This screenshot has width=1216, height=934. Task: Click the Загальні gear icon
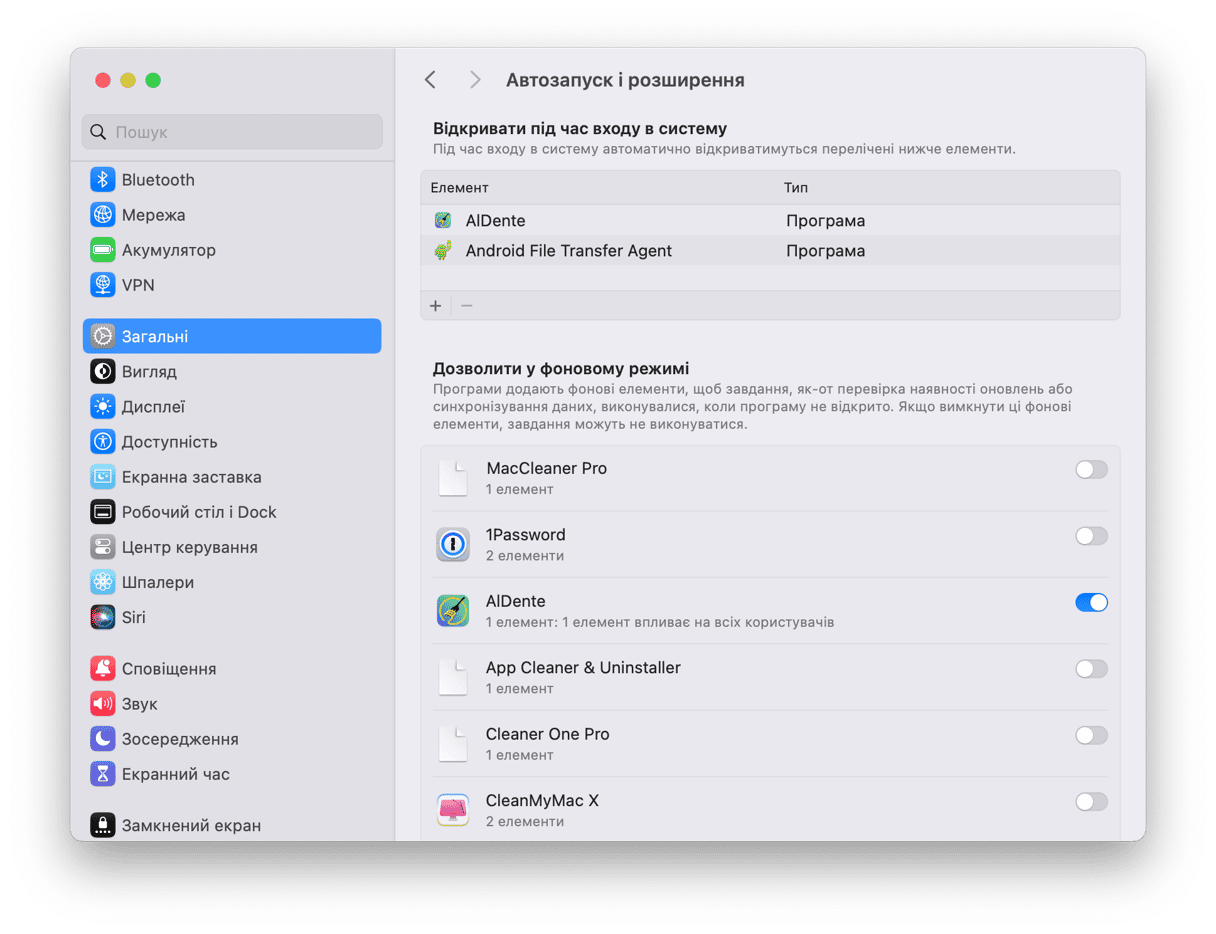[103, 337]
